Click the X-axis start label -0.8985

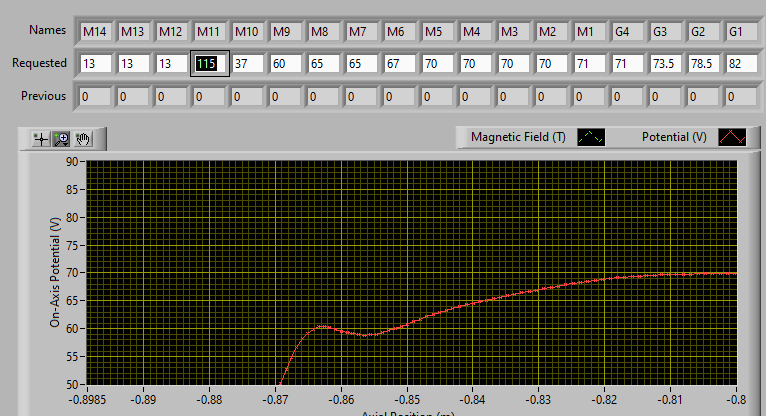tap(87, 400)
